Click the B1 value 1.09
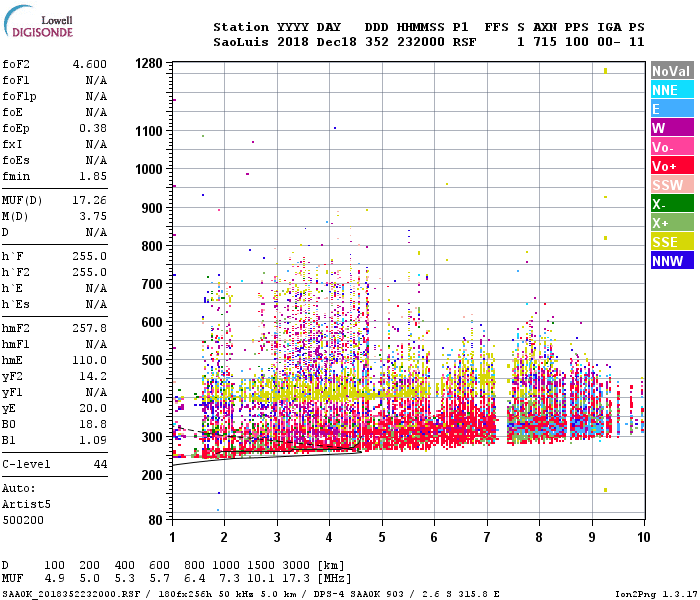 [x=93, y=441]
